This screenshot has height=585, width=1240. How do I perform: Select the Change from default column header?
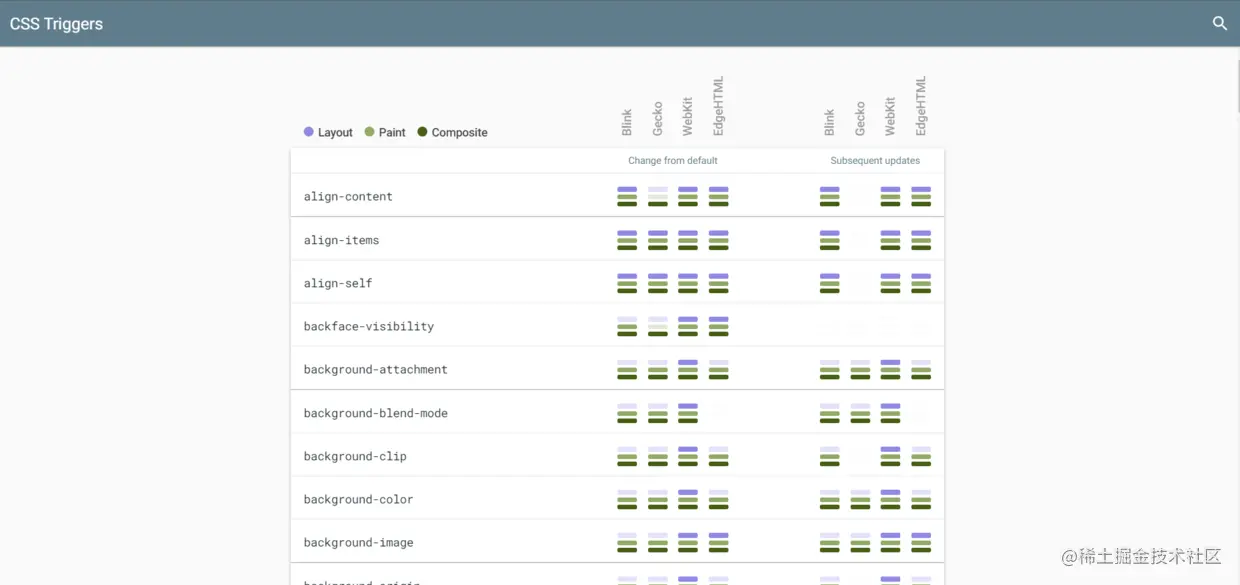click(x=672, y=160)
